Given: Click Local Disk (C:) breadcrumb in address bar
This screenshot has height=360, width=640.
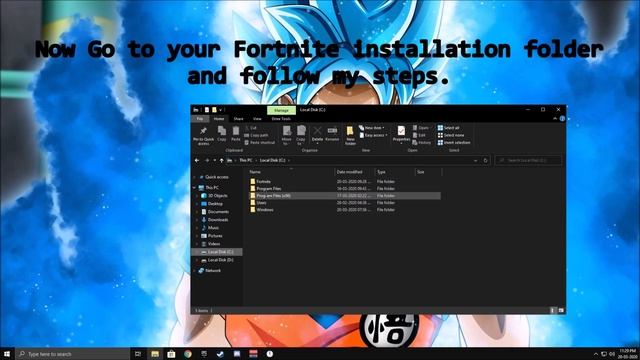Looking at the screenshot, I should pos(273,160).
